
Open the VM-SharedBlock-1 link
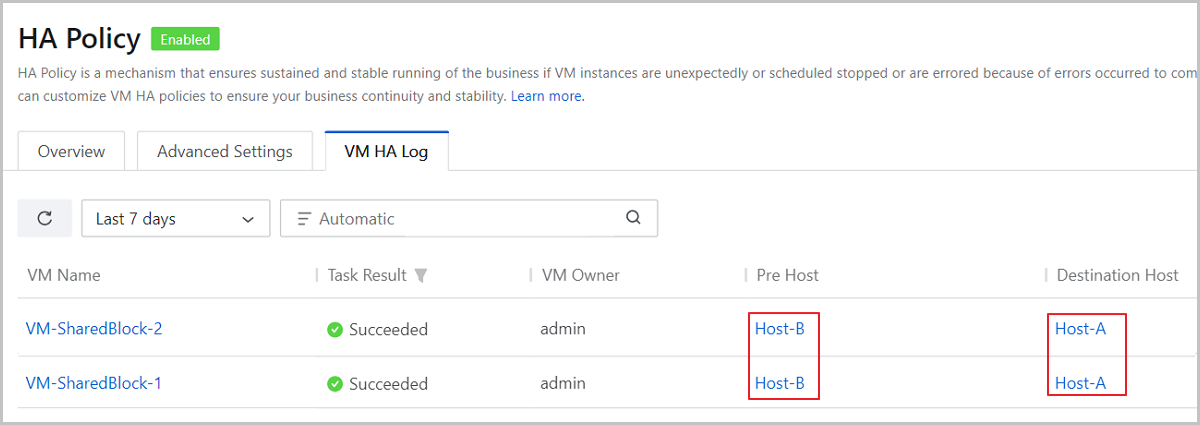coord(94,383)
